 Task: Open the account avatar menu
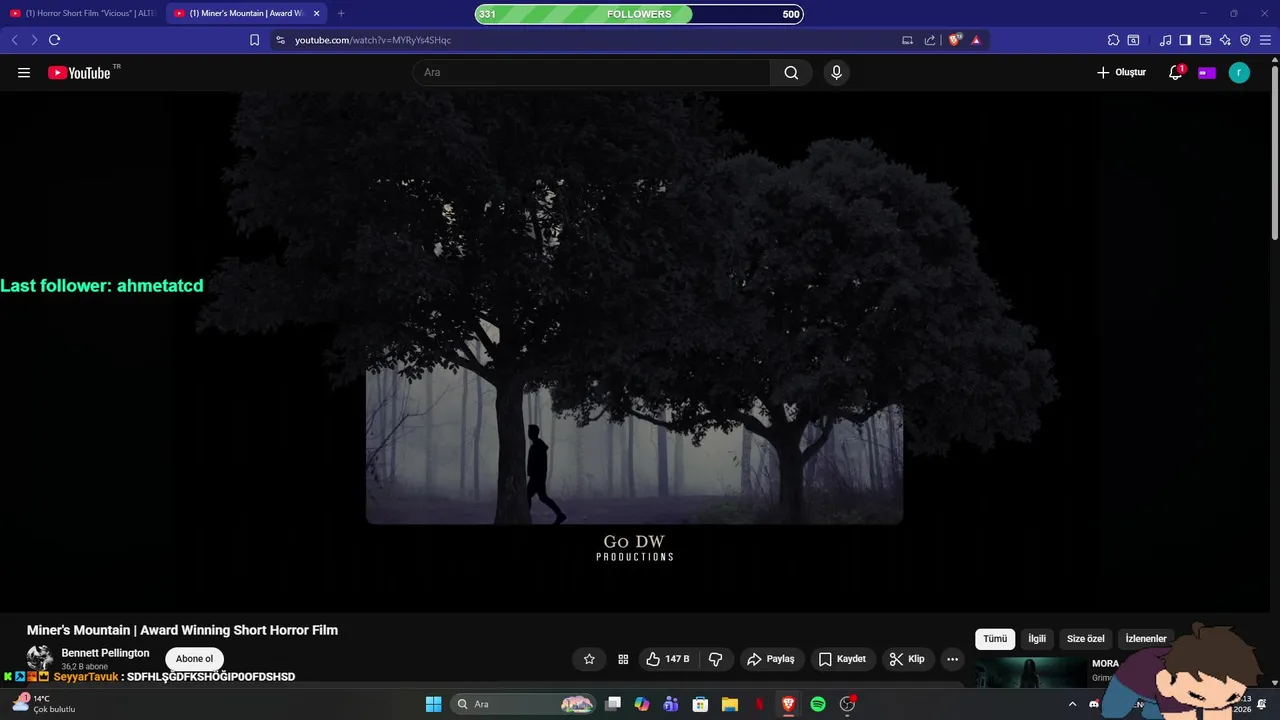click(x=1239, y=72)
